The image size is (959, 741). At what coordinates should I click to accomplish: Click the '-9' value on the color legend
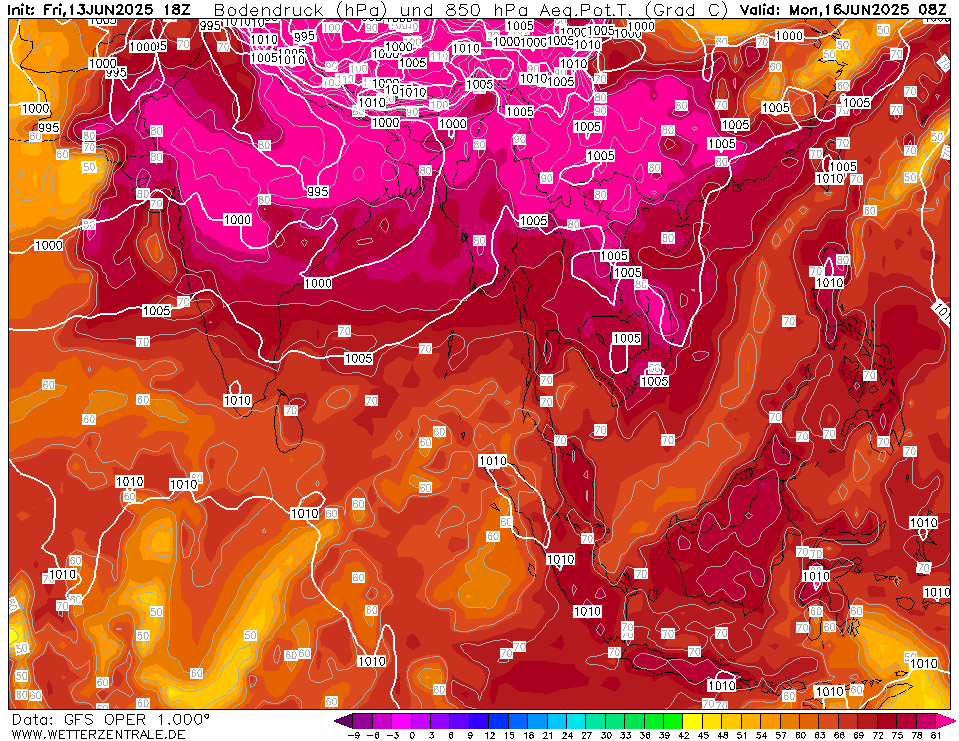[x=354, y=735]
